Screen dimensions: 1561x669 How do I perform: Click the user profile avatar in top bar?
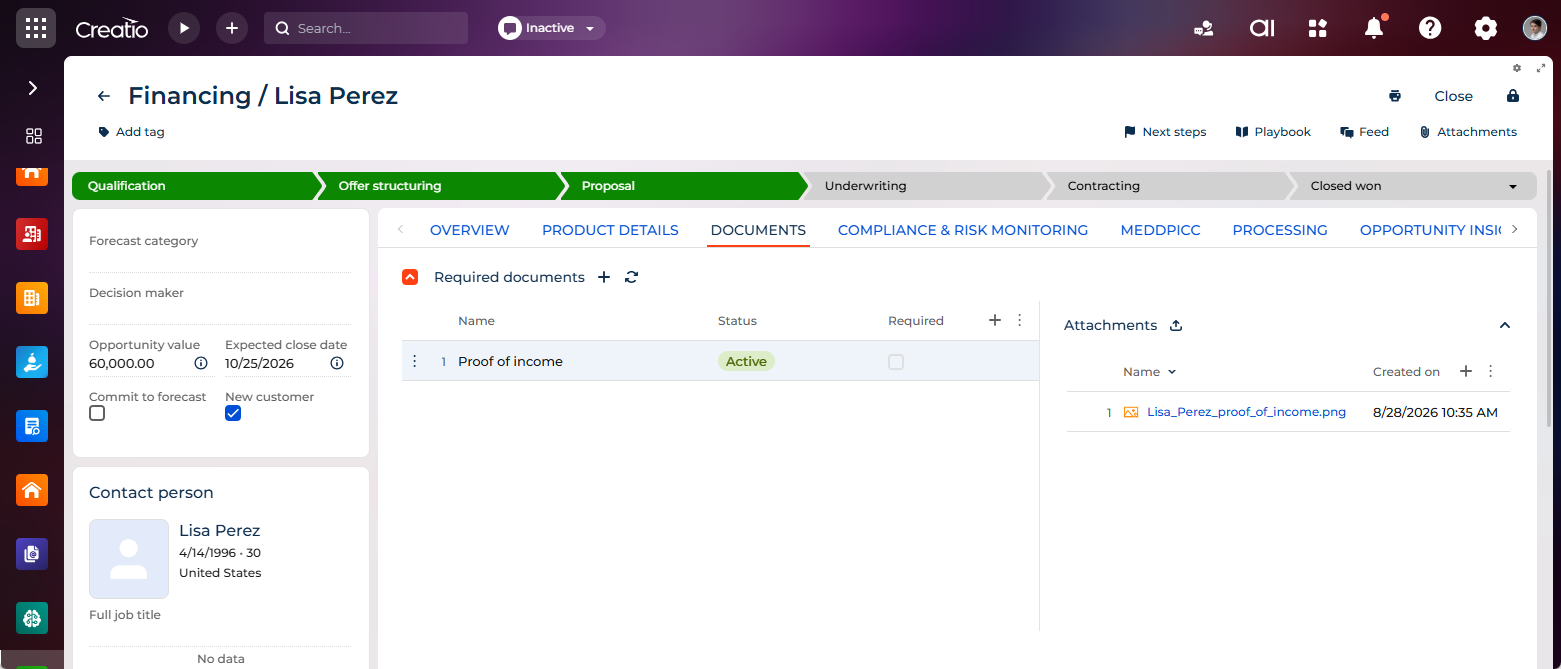[1535, 28]
